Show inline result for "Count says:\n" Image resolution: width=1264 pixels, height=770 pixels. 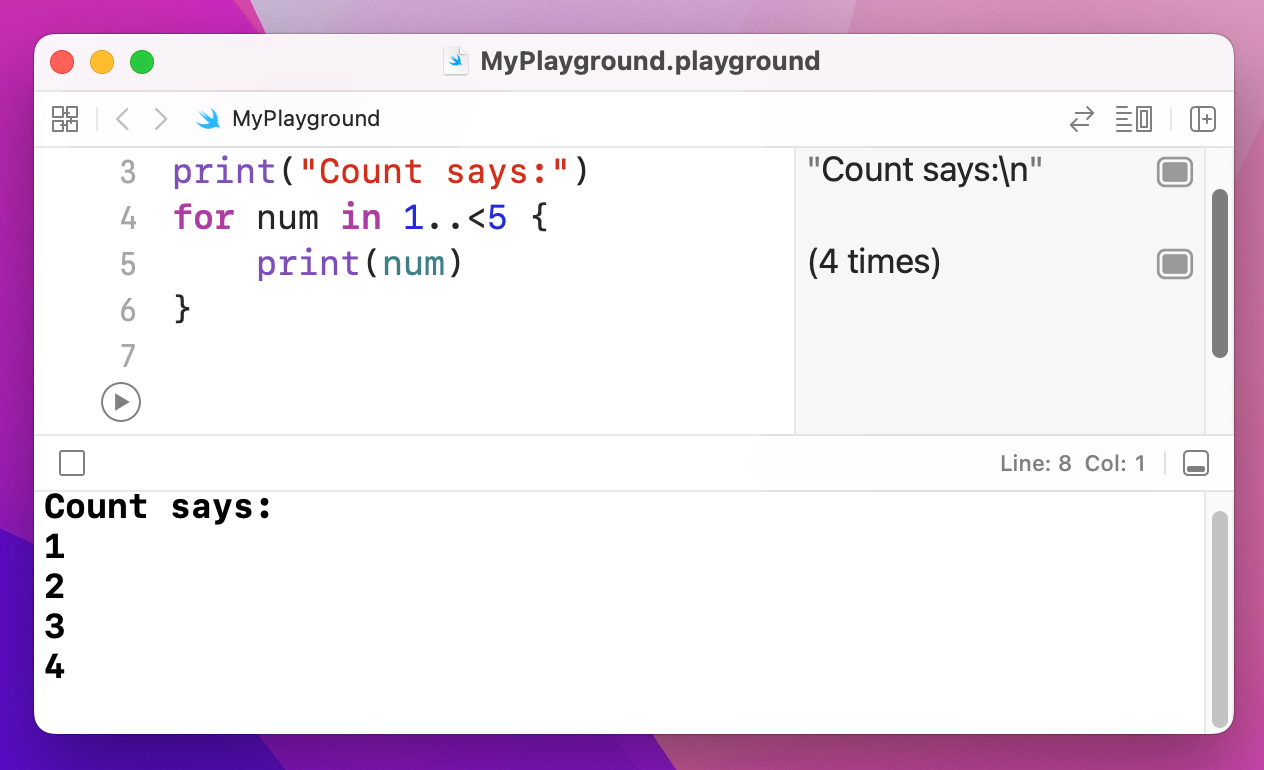[x=1174, y=172]
